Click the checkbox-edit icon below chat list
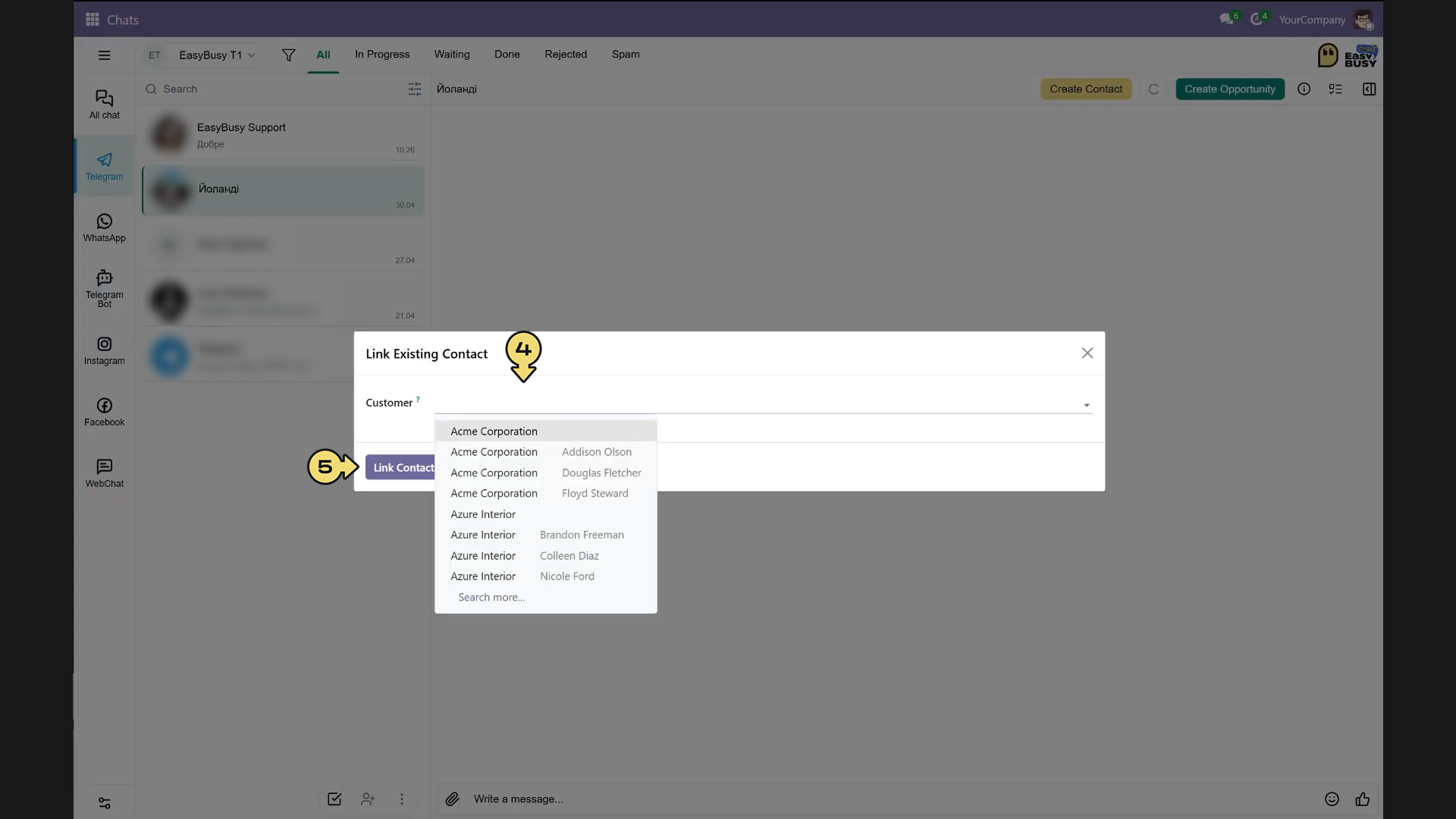The height and width of the screenshot is (819, 1456). [x=334, y=799]
